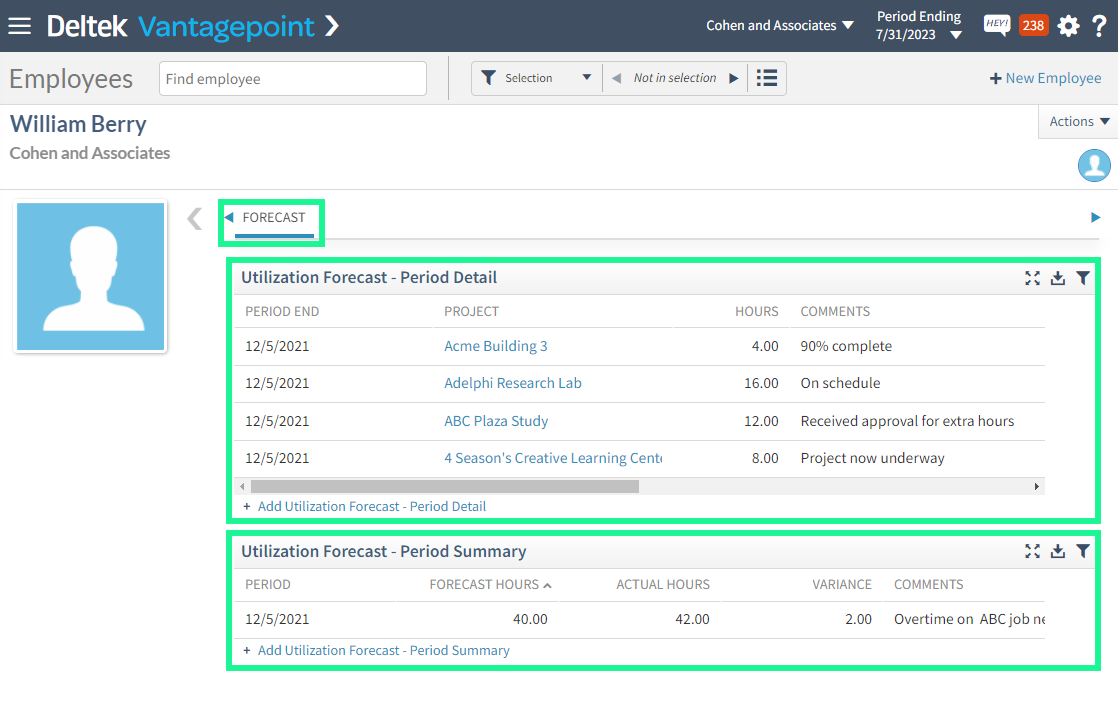Click the 'Overtime on ABC job' comment
Viewport: 1118px width, 702px height.
coord(969,619)
